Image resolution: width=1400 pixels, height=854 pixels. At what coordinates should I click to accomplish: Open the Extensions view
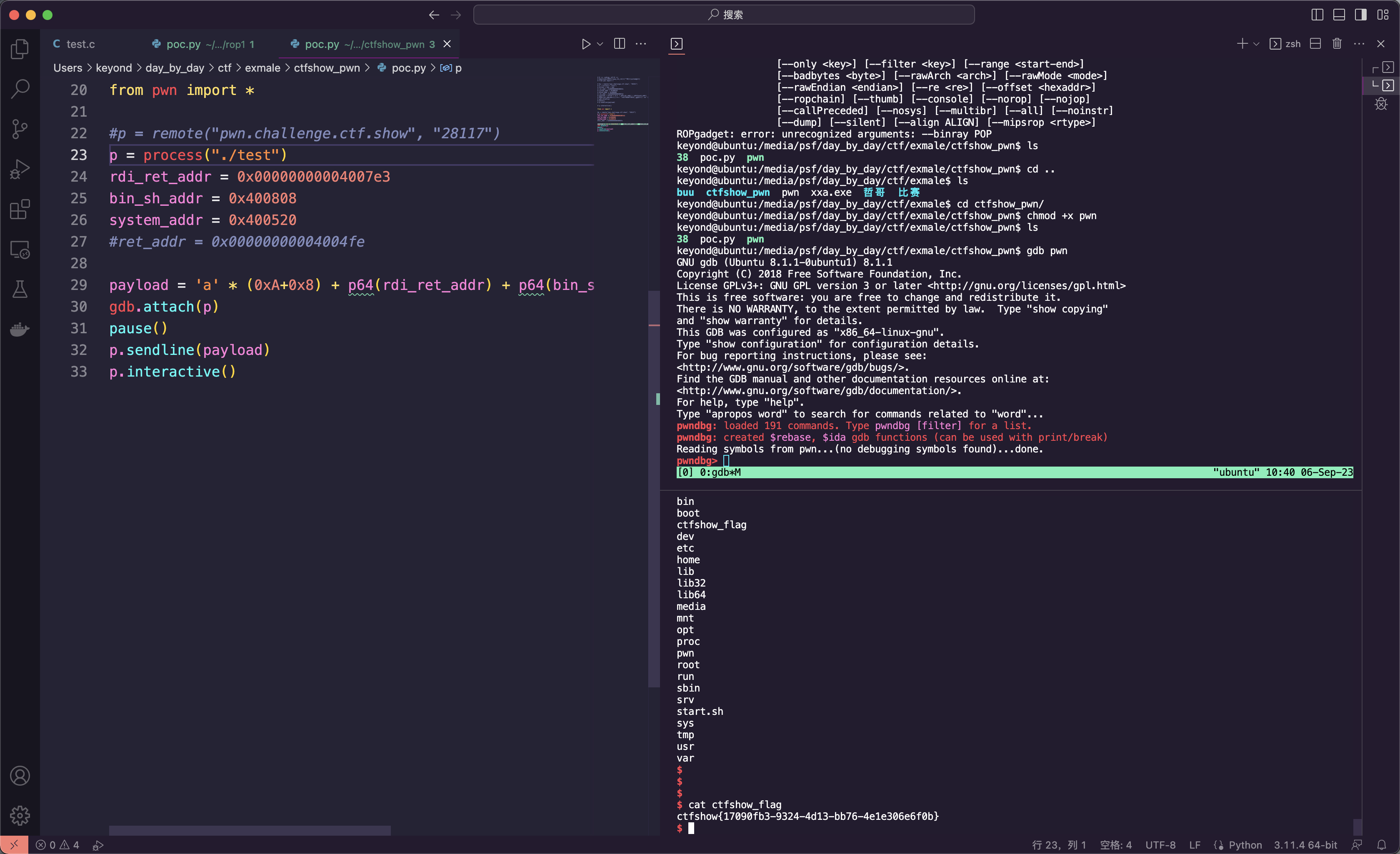pos(20,209)
